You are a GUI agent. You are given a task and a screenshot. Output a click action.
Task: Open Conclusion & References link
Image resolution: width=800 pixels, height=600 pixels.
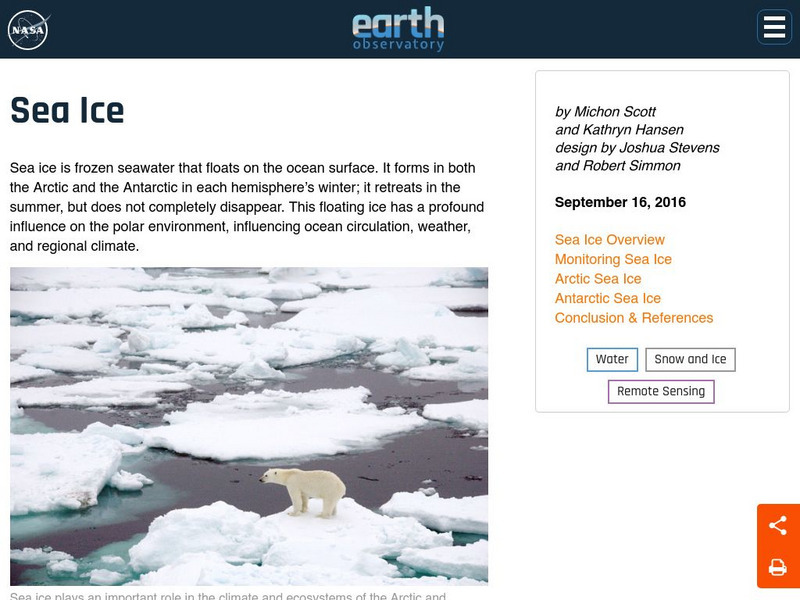pyautogui.click(x=634, y=318)
